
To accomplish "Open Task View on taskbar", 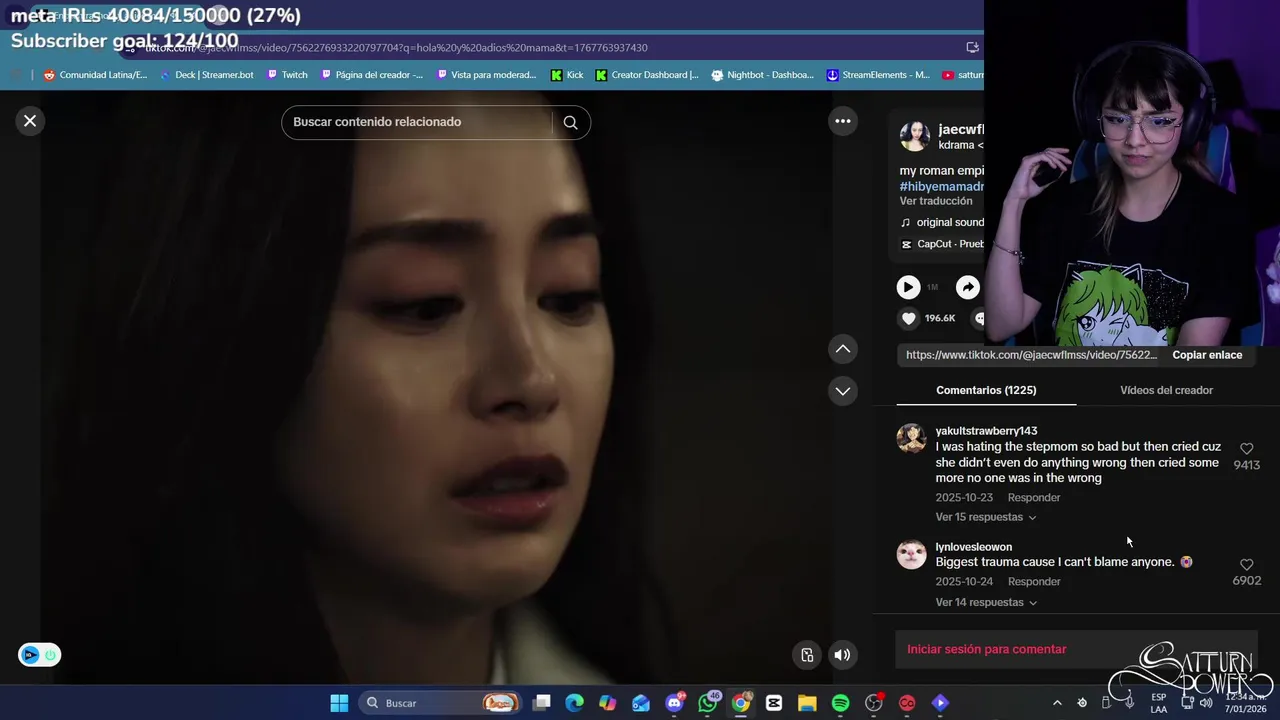I will point(541,703).
